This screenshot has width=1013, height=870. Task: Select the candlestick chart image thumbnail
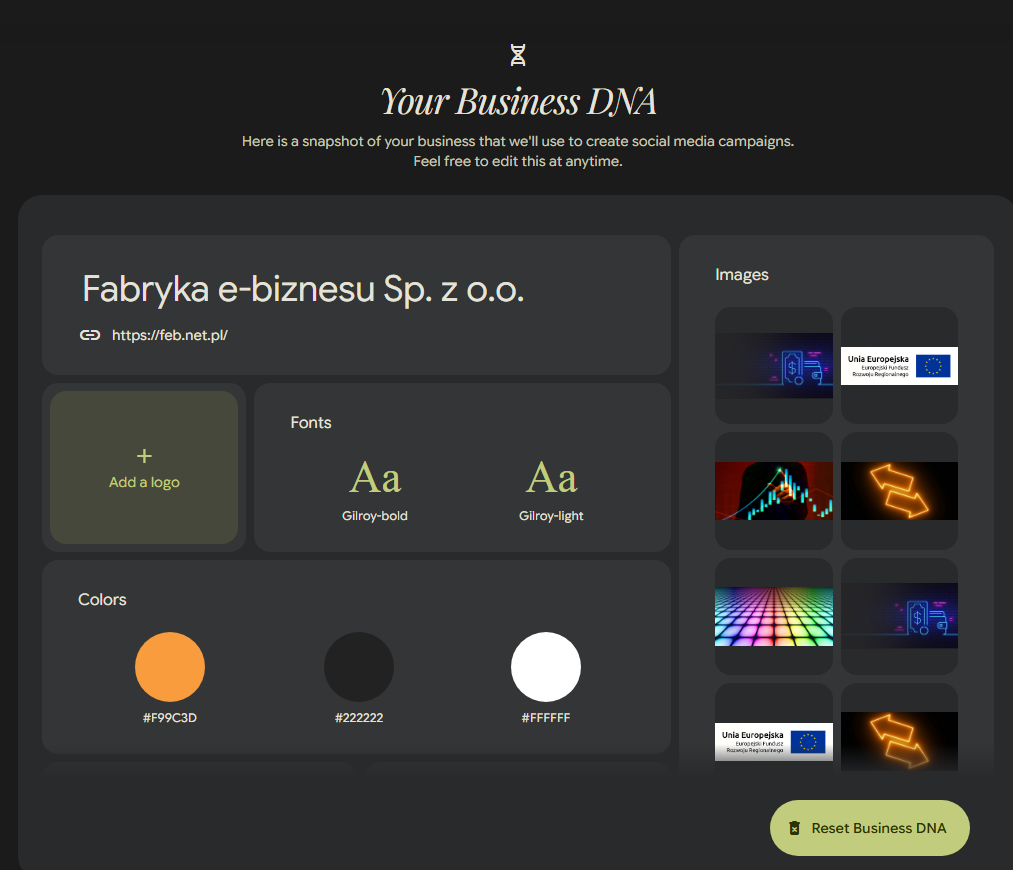[774, 491]
